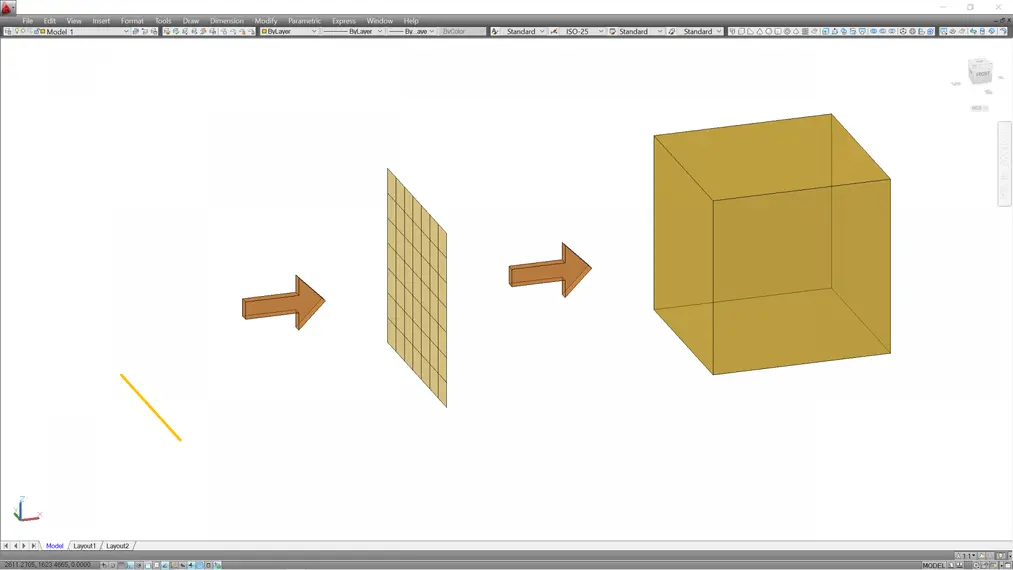Screen dimensions: 1013x570
Task: Select the yellow line object
Action: pyautogui.click(x=151, y=408)
